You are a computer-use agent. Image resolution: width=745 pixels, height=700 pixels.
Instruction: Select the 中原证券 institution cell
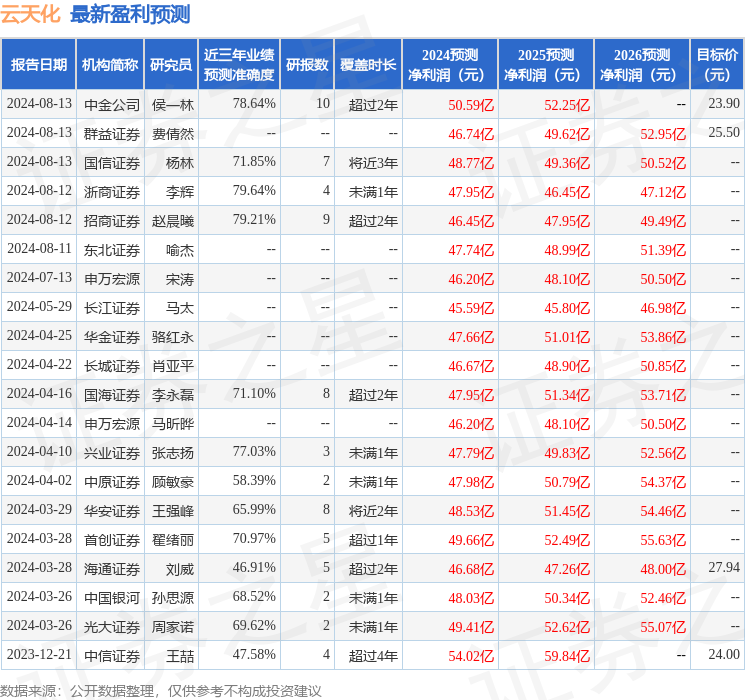pyautogui.click(x=112, y=482)
